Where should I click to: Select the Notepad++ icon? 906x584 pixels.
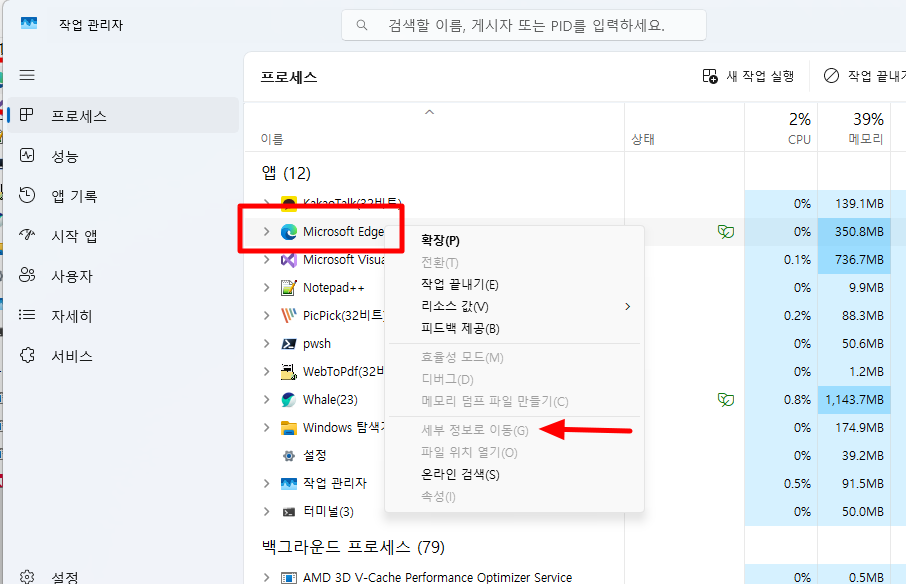[x=289, y=288]
